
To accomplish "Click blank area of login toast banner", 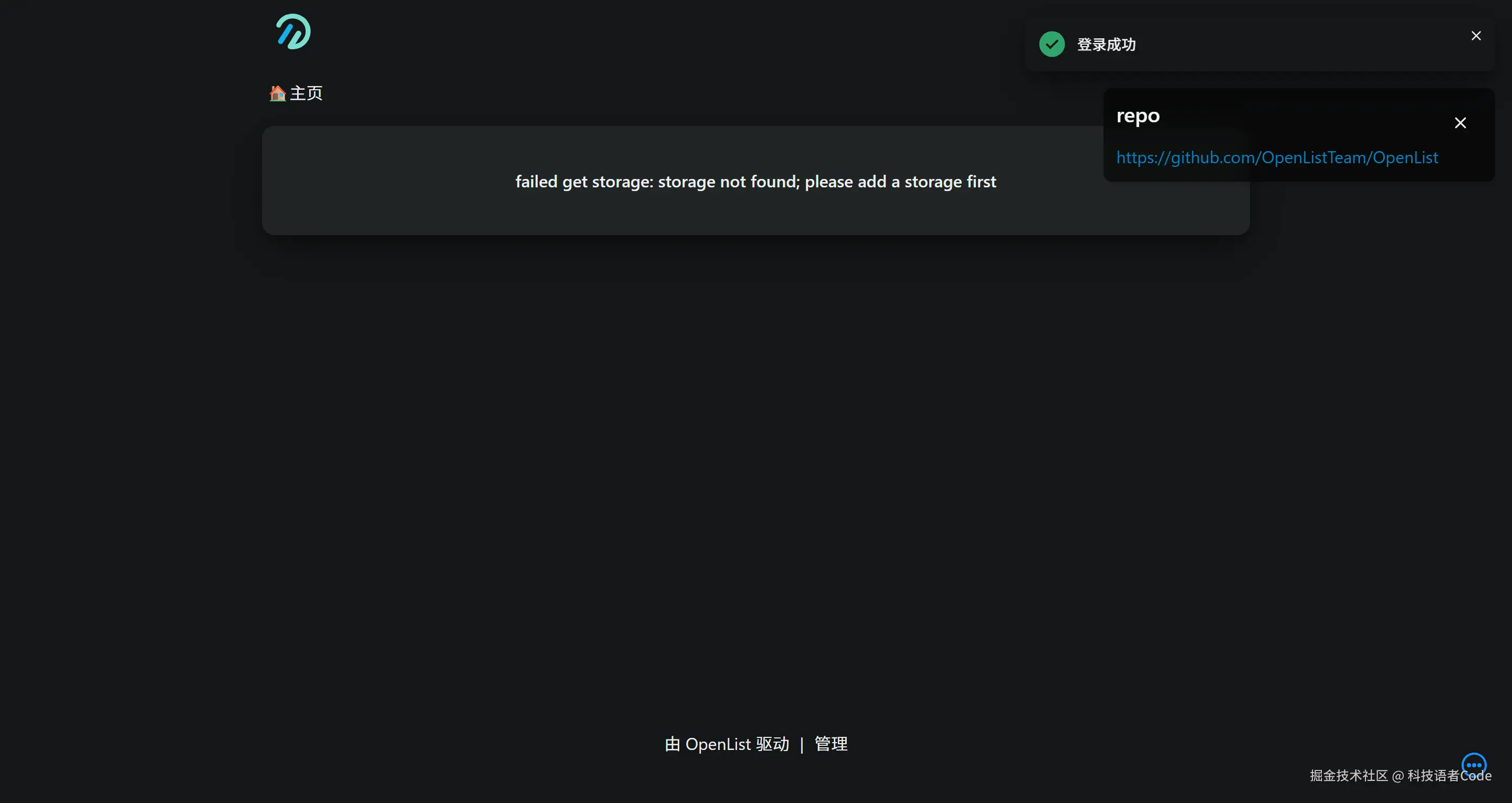I will pyautogui.click(x=1291, y=45).
